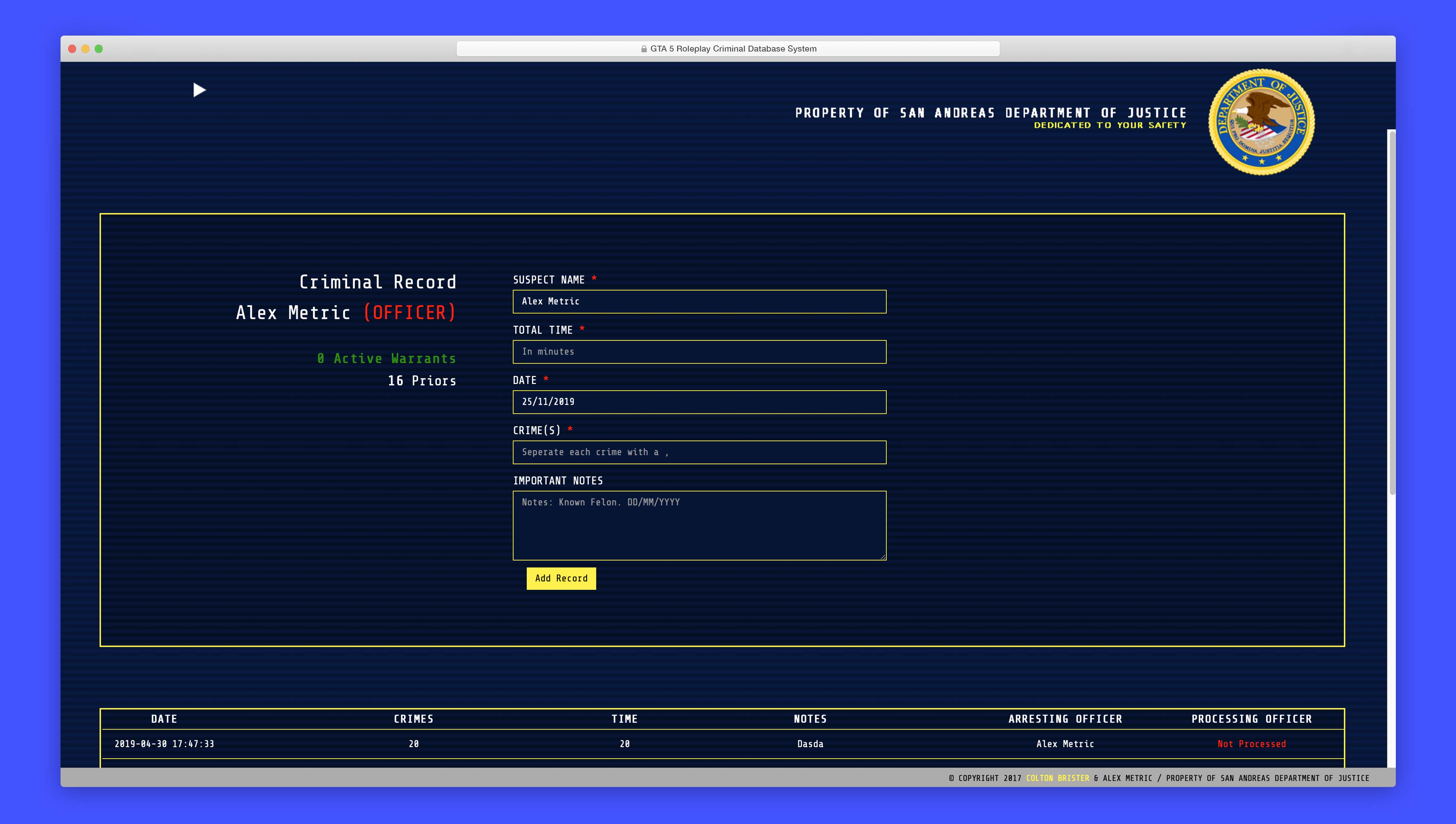The height and width of the screenshot is (824, 1456).
Task: Click the IMPORTANT NOTES label
Action: [x=558, y=480]
